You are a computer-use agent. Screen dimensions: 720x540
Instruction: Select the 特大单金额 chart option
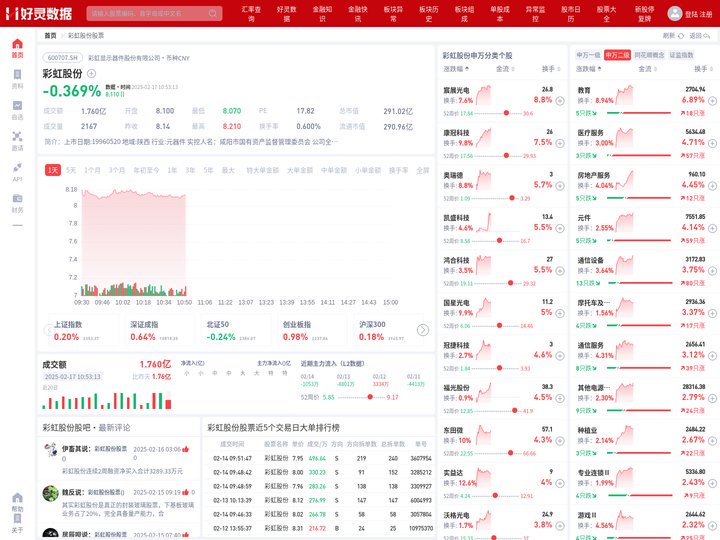[263, 170]
